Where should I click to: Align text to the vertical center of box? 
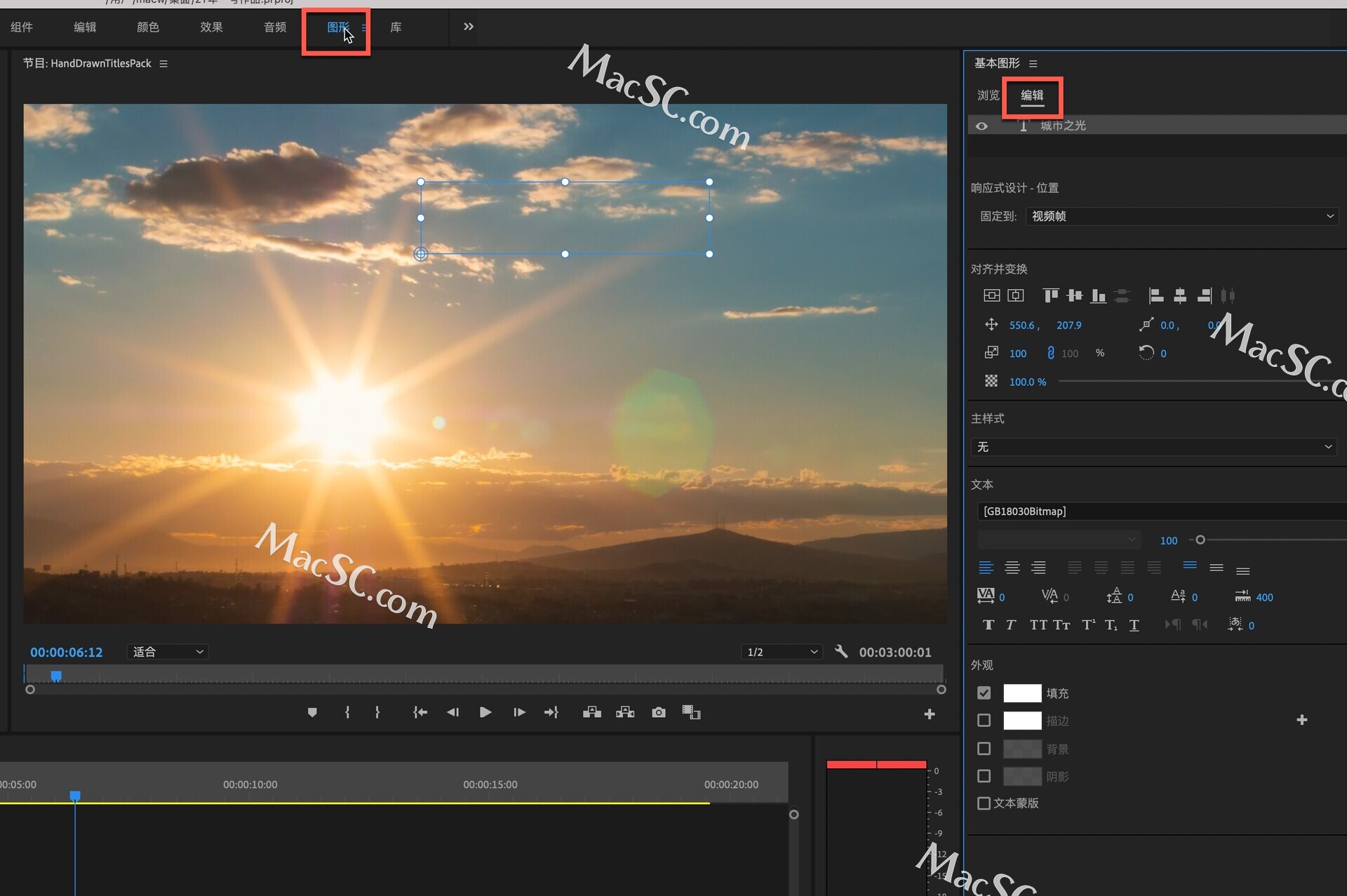(1217, 568)
